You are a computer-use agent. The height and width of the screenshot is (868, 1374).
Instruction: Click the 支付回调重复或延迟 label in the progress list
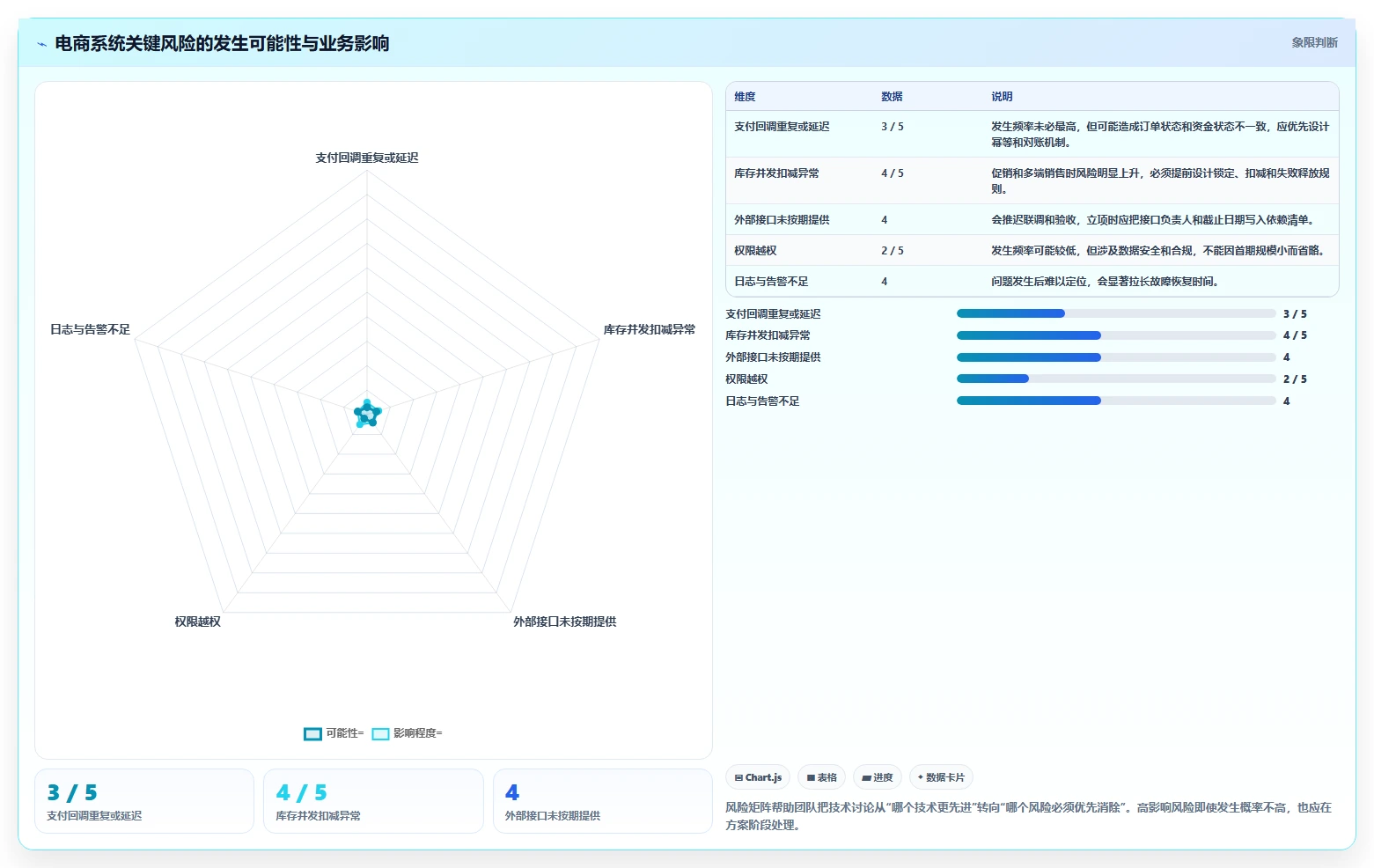click(773, 314)
